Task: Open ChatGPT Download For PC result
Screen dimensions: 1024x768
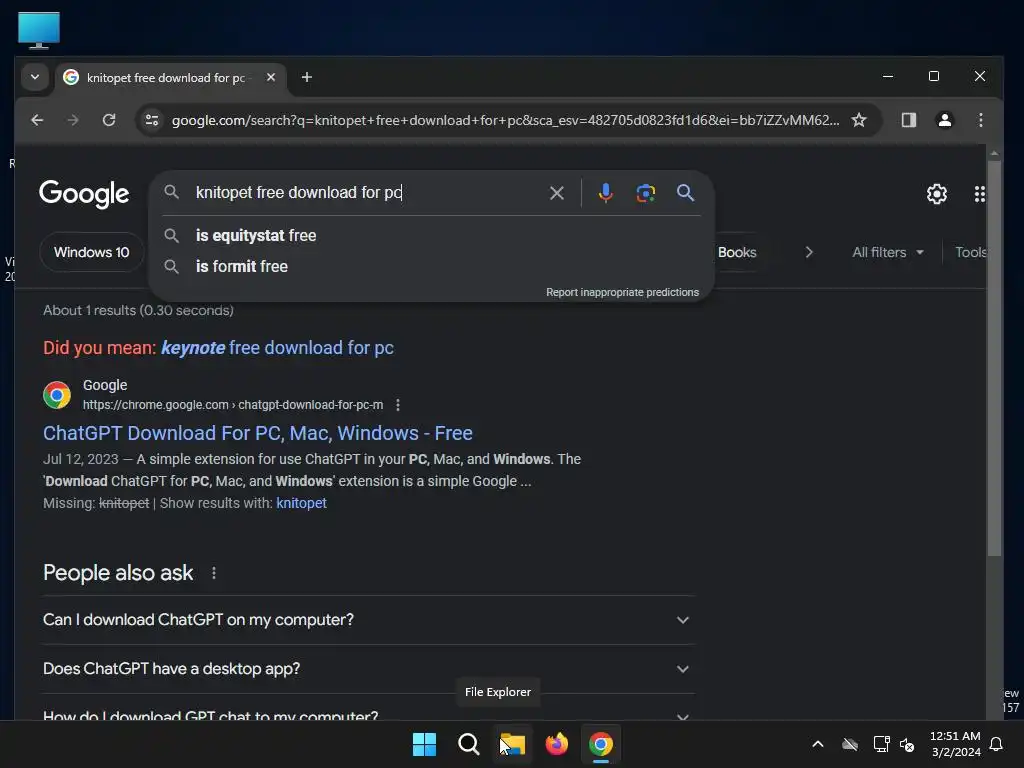Action: (x=257, y=433)
